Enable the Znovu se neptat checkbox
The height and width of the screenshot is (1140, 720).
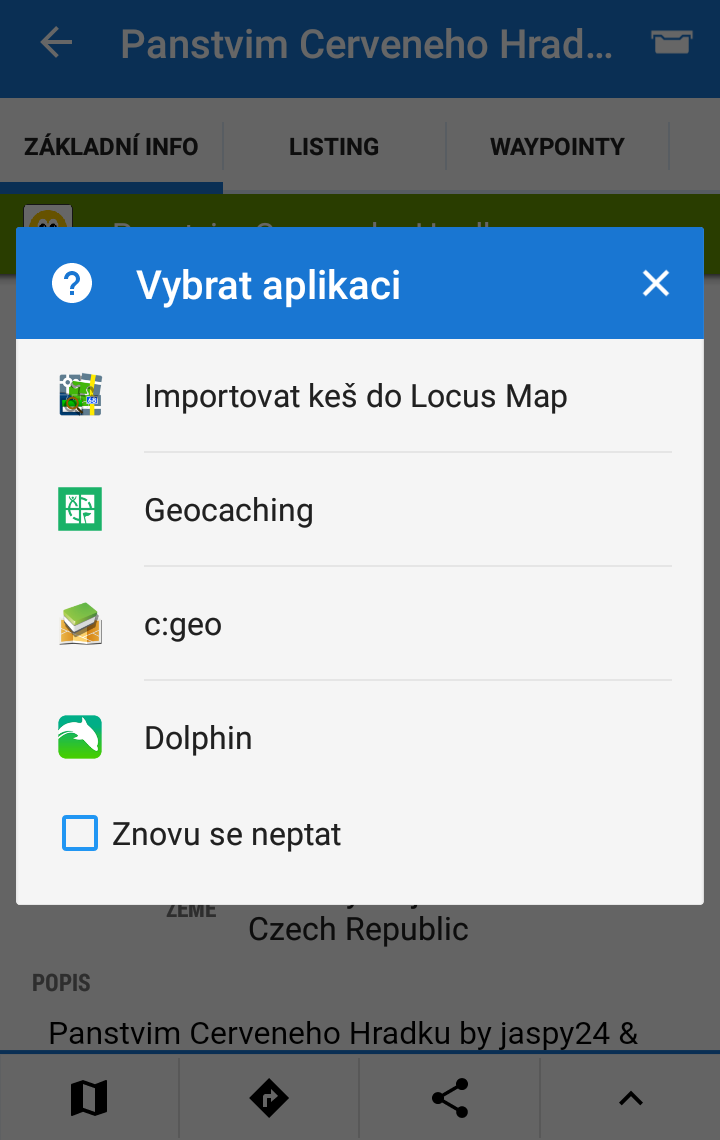pyautogui.click(x=80, y=833)
